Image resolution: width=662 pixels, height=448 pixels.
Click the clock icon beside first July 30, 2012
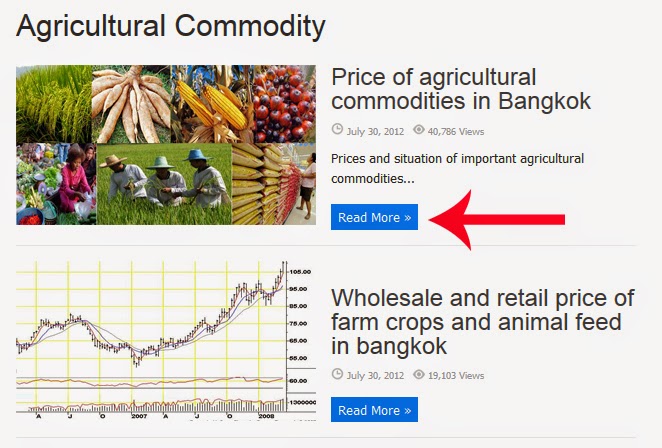tap(337, 129)
